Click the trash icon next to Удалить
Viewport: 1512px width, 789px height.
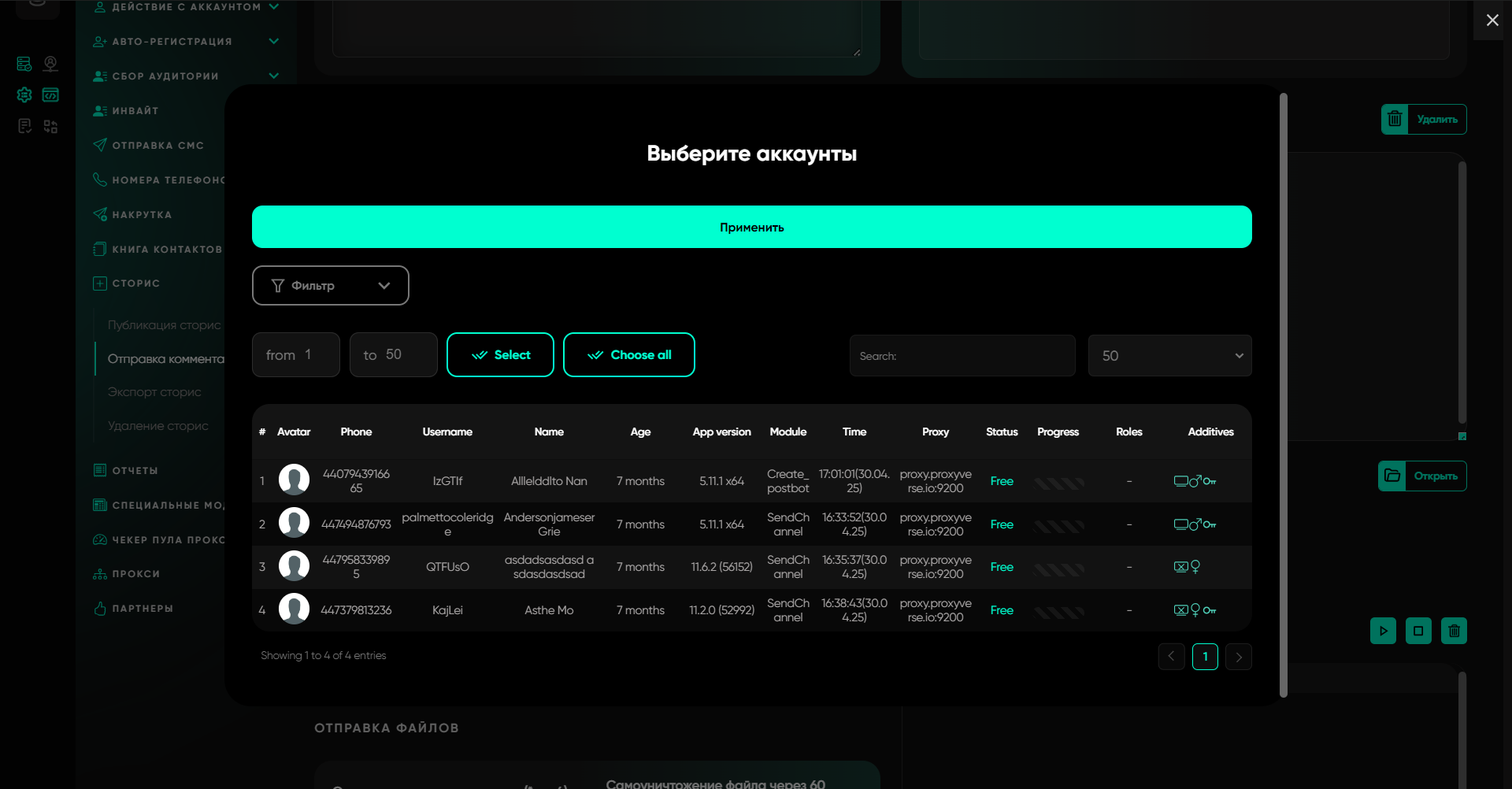[1395, 119]
